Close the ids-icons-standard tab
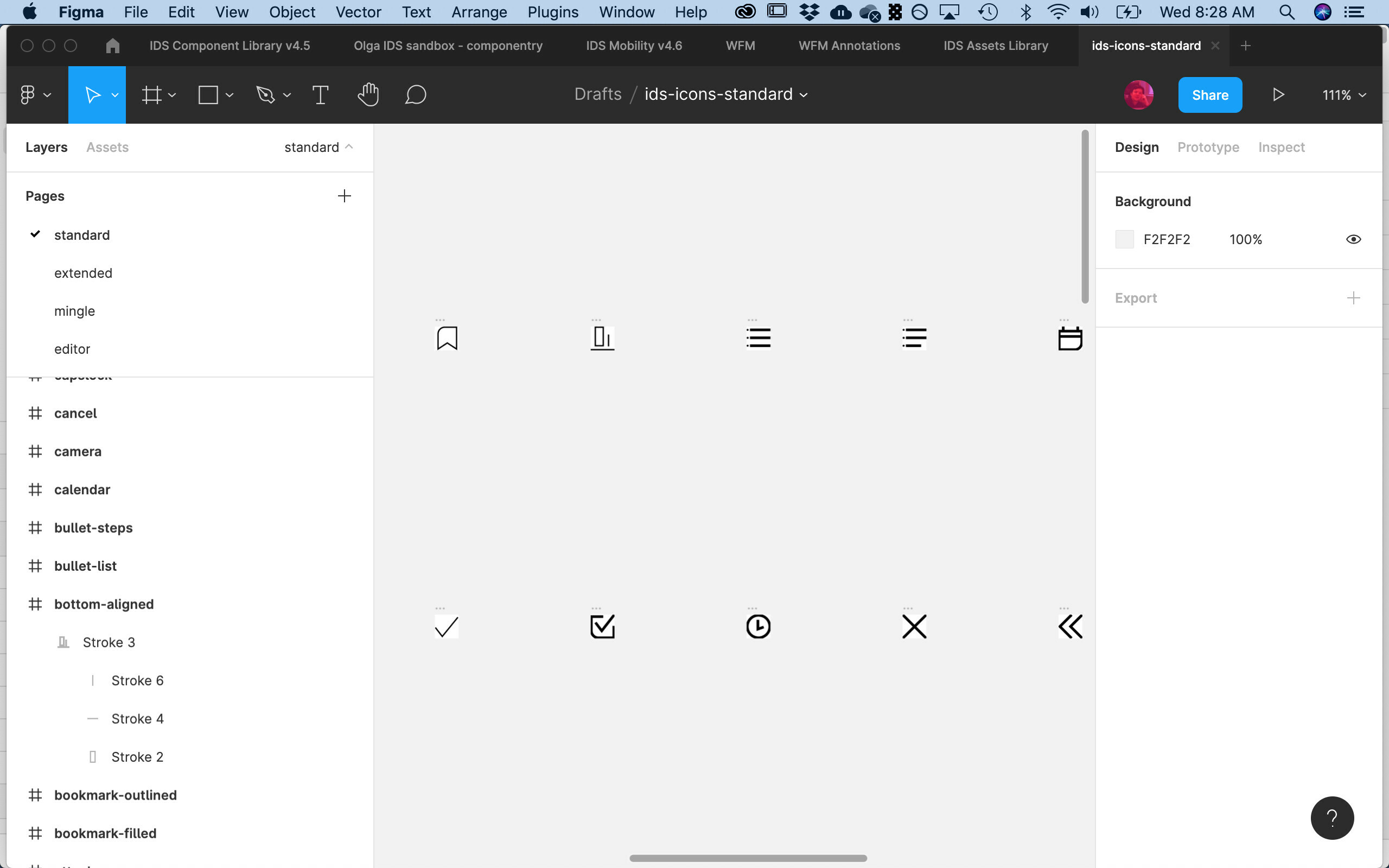1389x868 pixels. click(1215, 46)
